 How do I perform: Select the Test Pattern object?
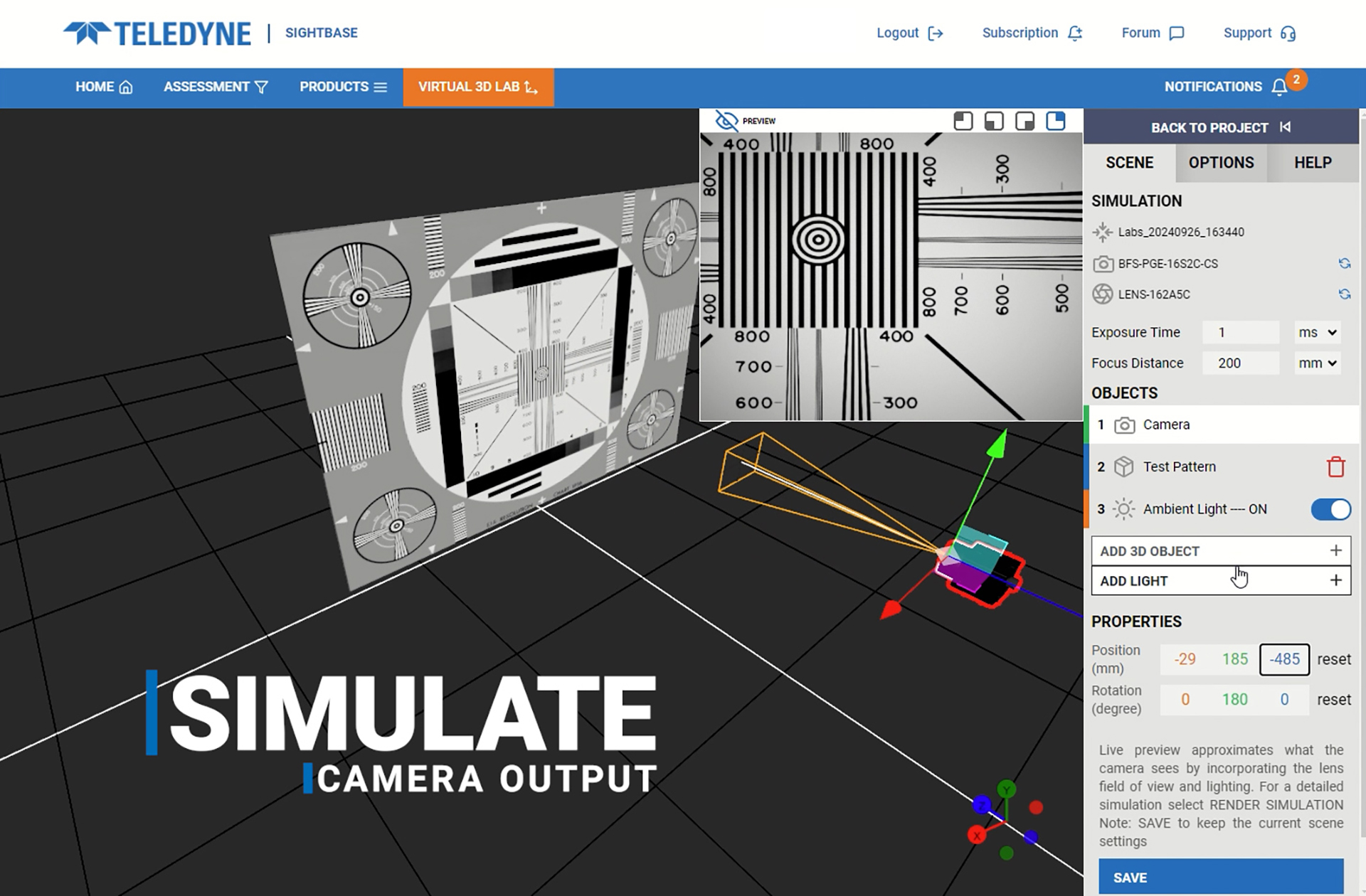pyautogui.click(x=1179, y=467)
